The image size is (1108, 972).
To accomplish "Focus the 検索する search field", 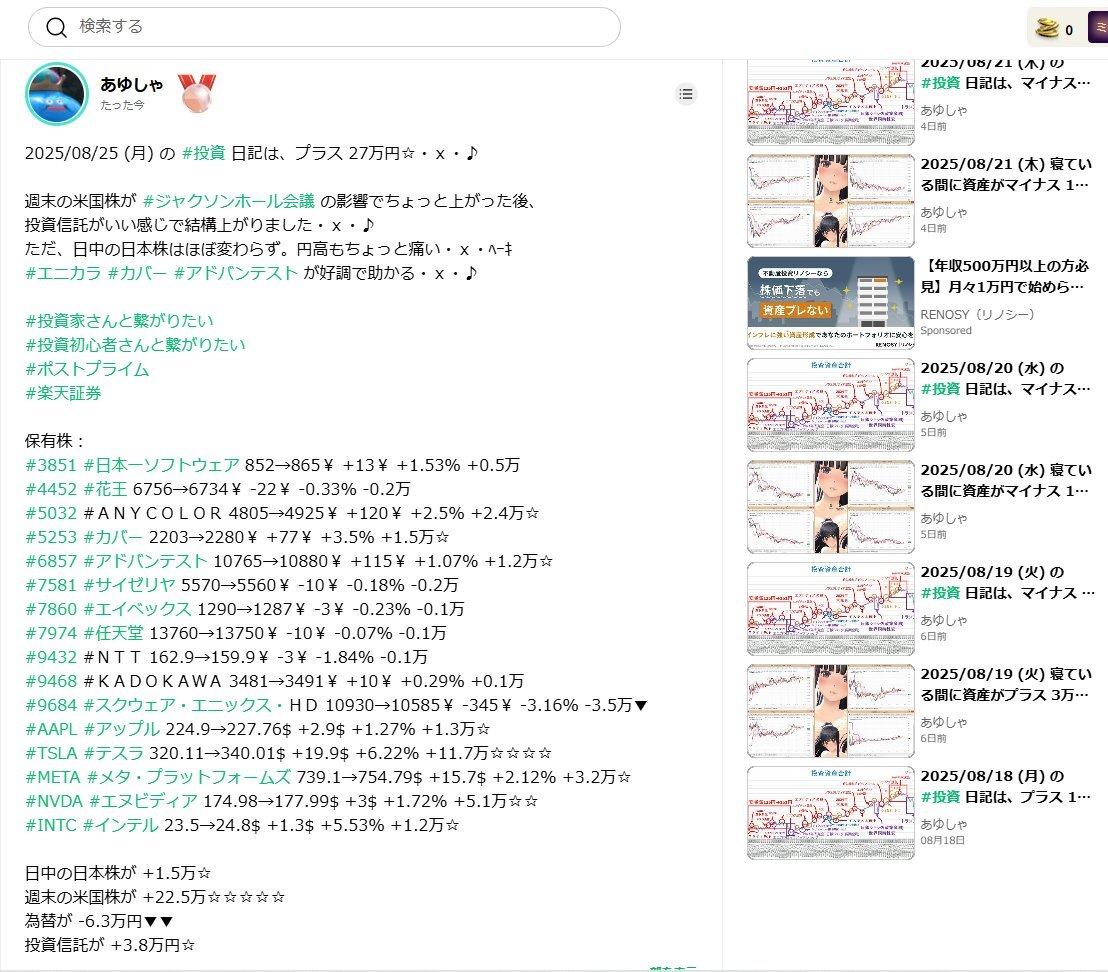I will point(324,28).
